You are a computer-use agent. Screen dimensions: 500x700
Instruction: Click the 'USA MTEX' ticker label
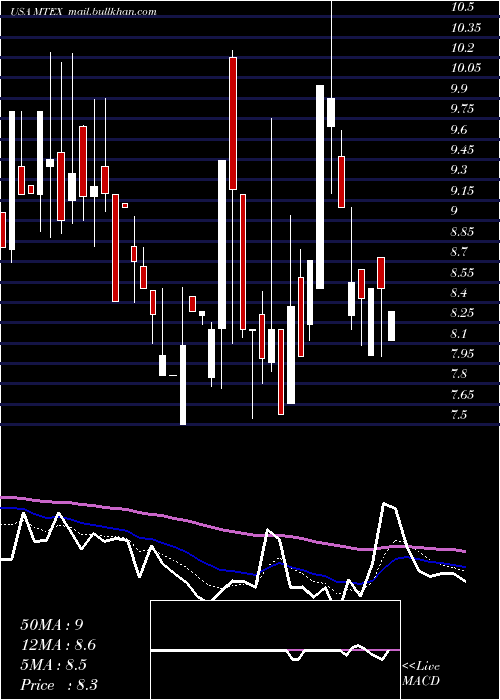38,12
